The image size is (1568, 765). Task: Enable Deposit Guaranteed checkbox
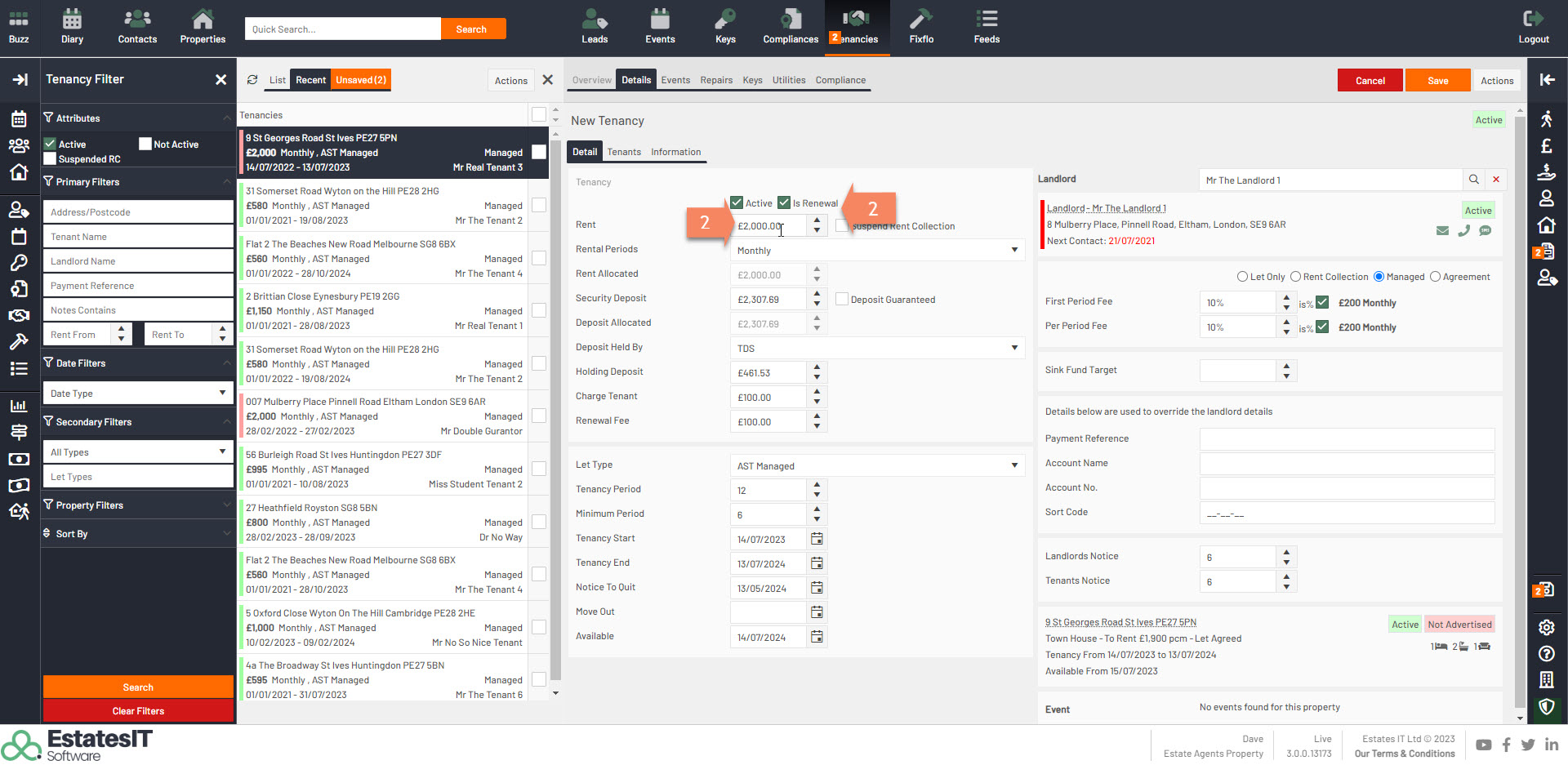842,300
